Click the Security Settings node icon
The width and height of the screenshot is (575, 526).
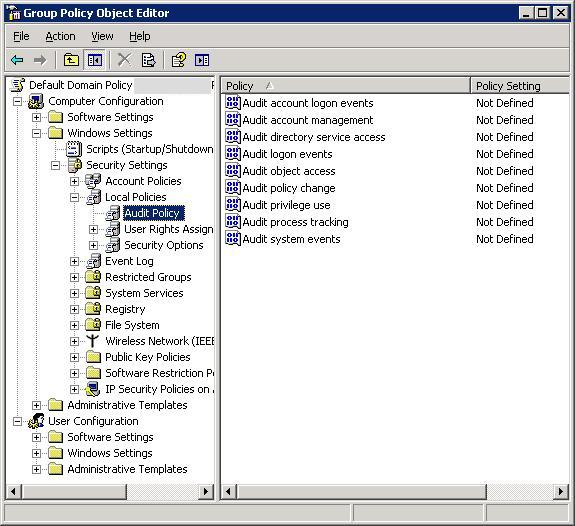pyautogui.click(x=75, y=165)
